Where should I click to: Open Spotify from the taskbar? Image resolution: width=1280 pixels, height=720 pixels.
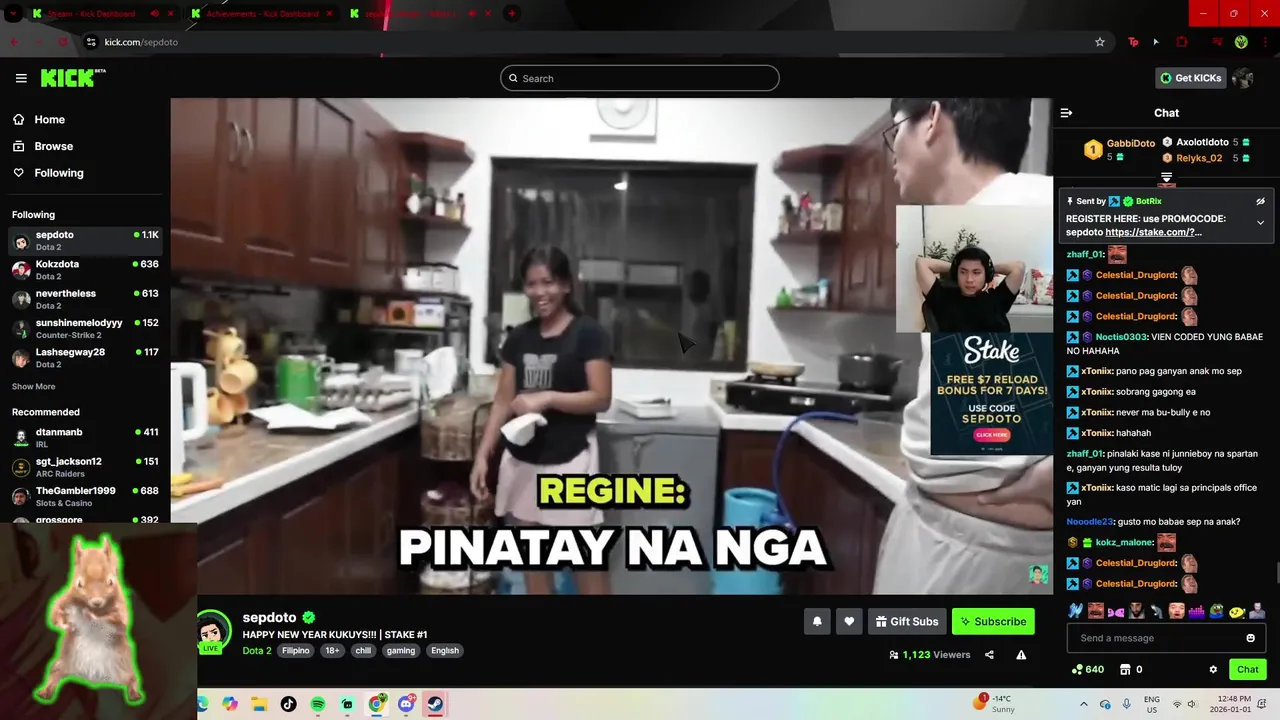point(318,704)
